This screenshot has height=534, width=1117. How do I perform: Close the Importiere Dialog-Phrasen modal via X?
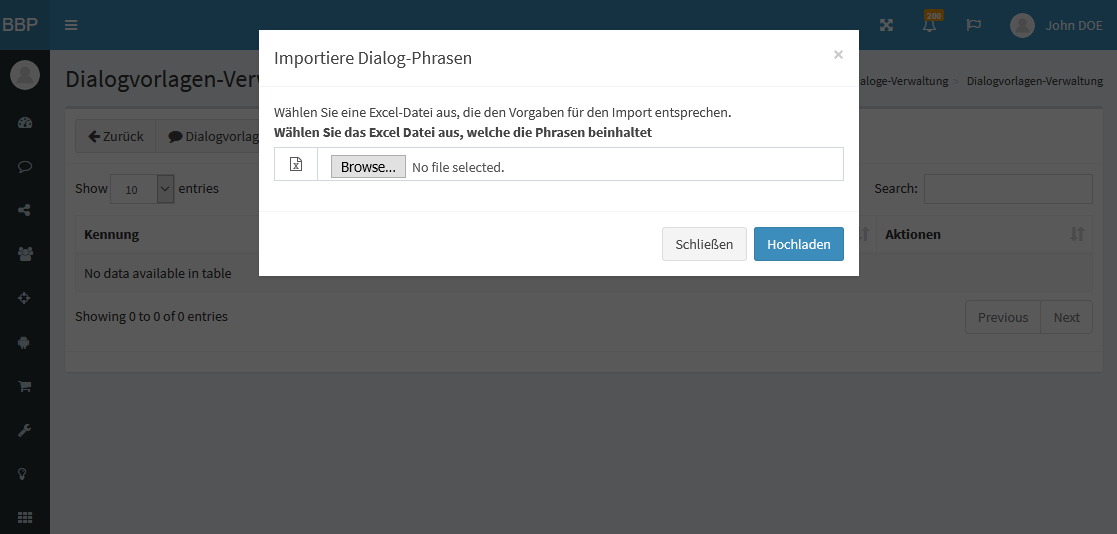838,54
